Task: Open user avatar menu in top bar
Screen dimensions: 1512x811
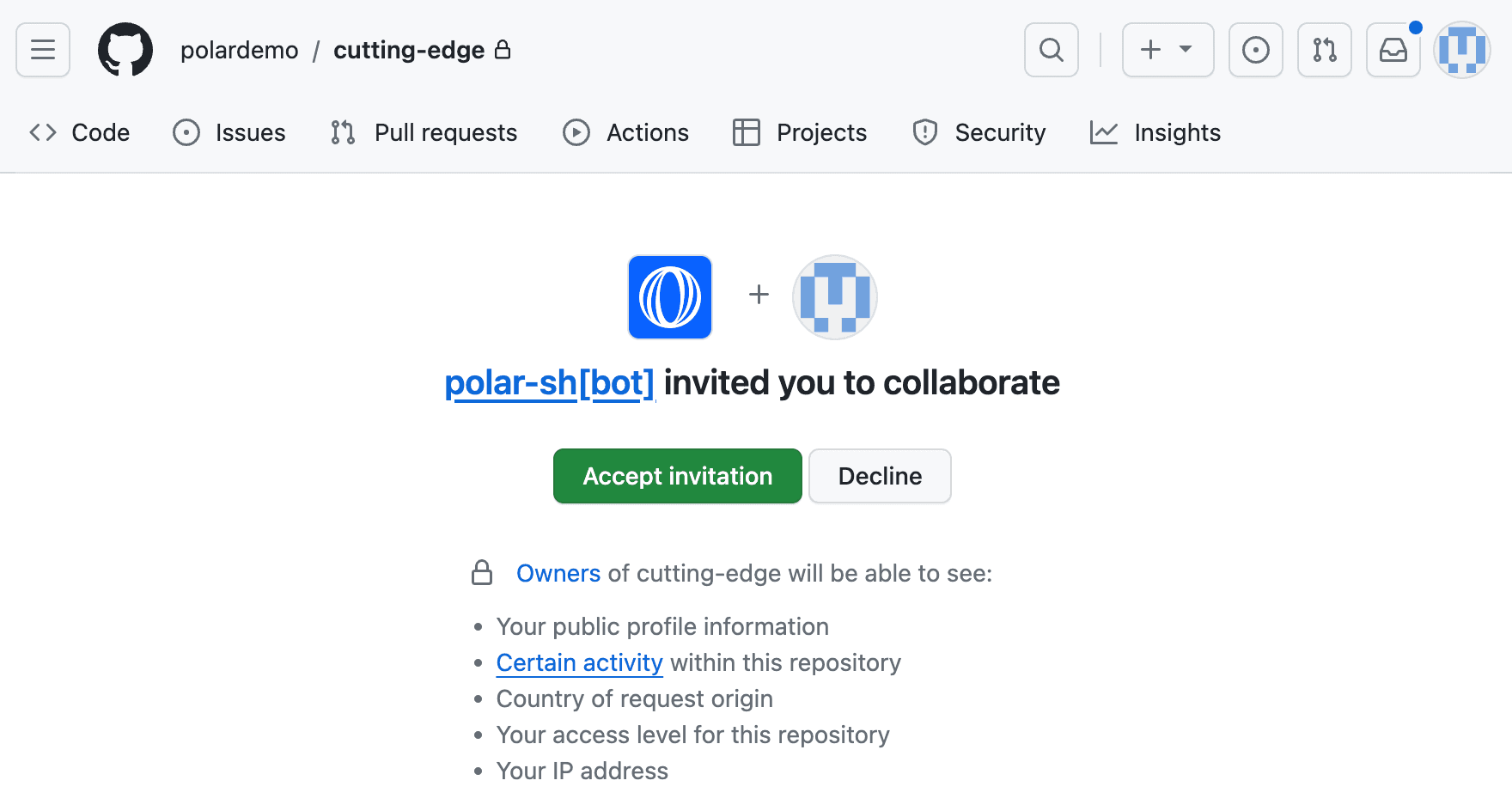Action: click(x=1461, y=50)
